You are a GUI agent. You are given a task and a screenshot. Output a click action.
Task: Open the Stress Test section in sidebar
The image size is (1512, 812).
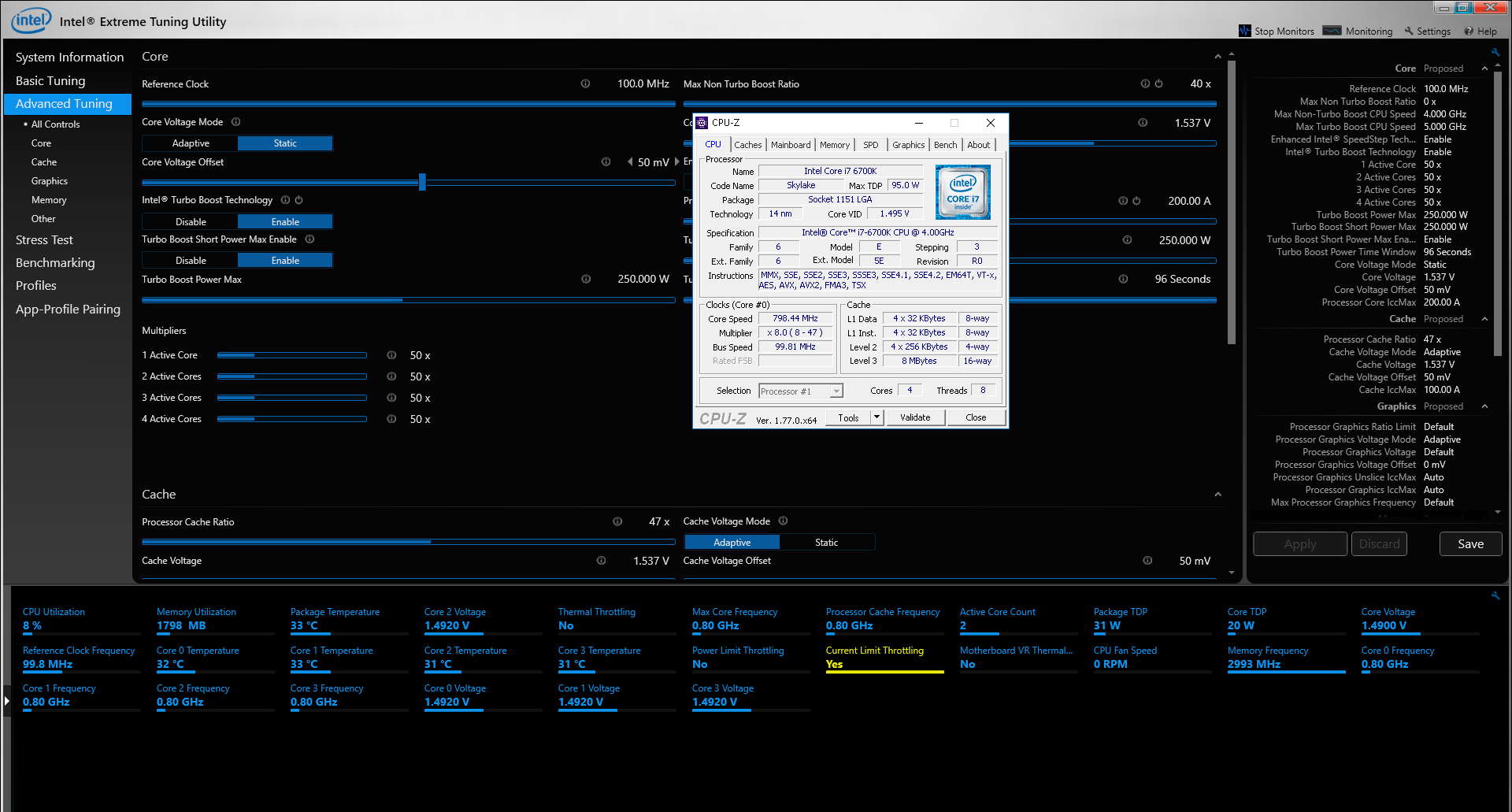click(x=44, y=240)
